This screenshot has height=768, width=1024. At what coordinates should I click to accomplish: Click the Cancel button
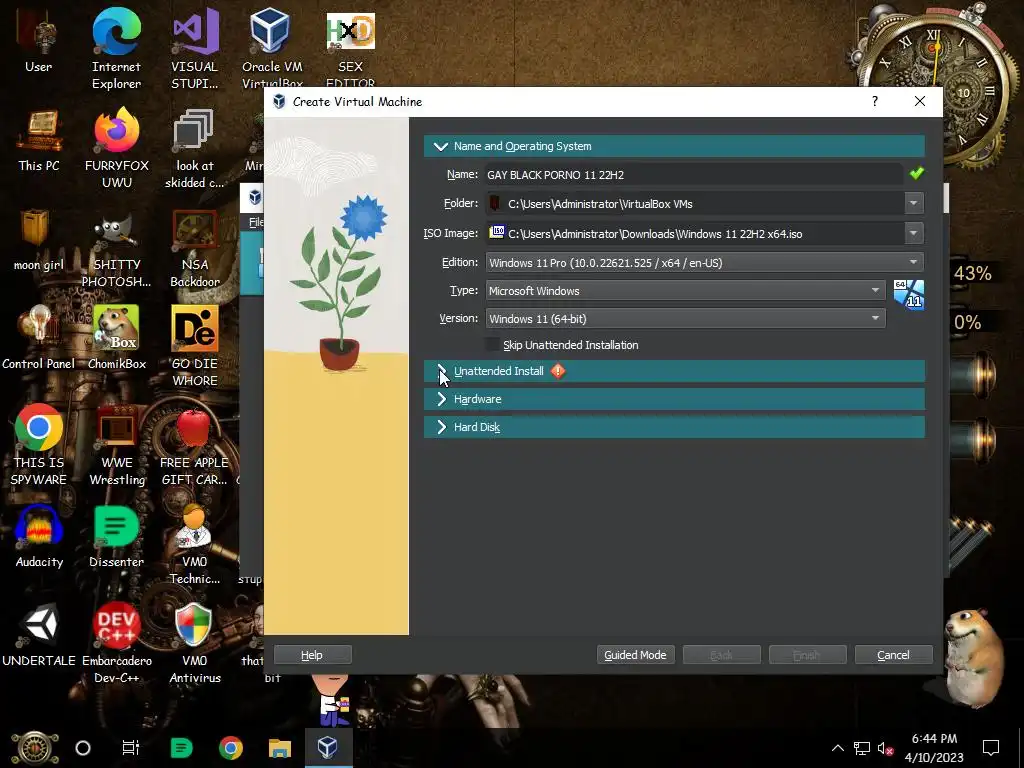pyautogui.click(x=893, y=655)
